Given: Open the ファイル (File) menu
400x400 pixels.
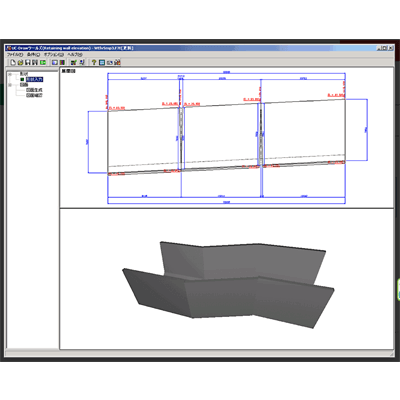Looking at the screenshot, I should 15,54.
